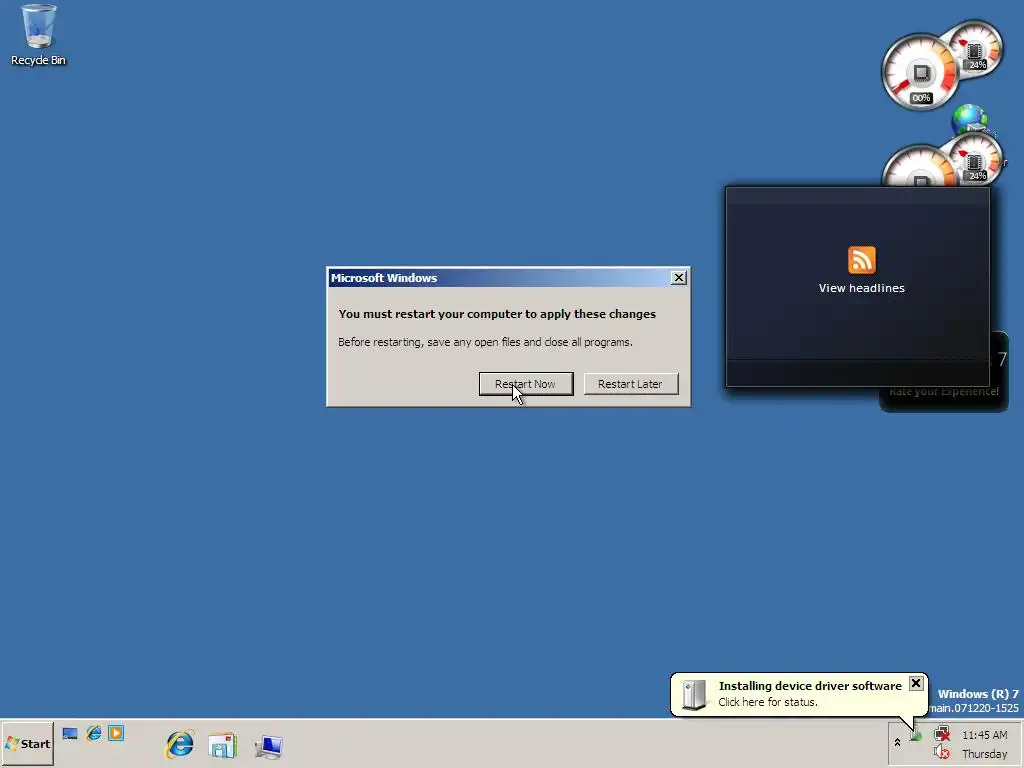Image resolution: width=1024 pixels, height=768 pixels.
Task: Open the large Internet Explorer taskbar icon
Action: click(x=180, y=745)
